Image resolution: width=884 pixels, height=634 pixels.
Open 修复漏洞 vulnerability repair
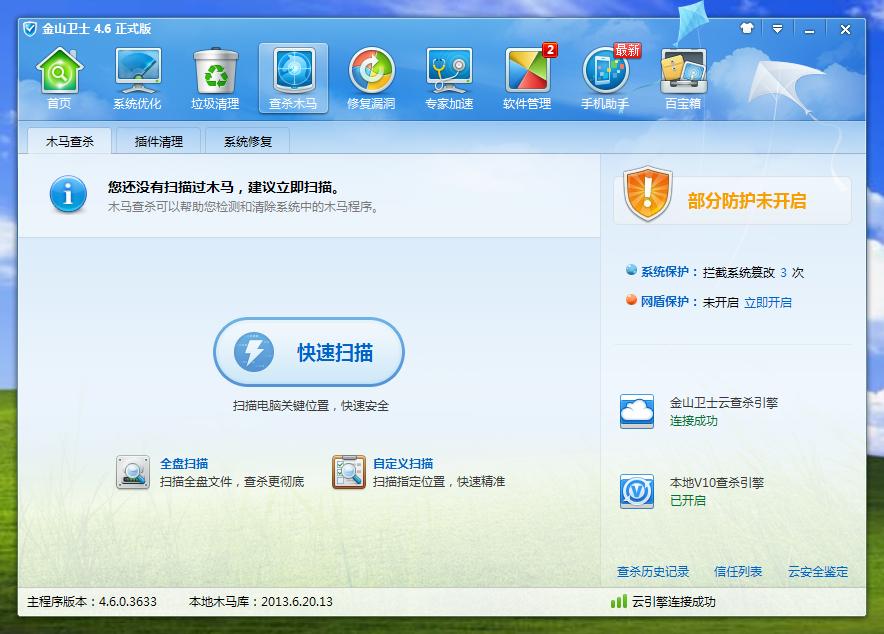[371, 78]
